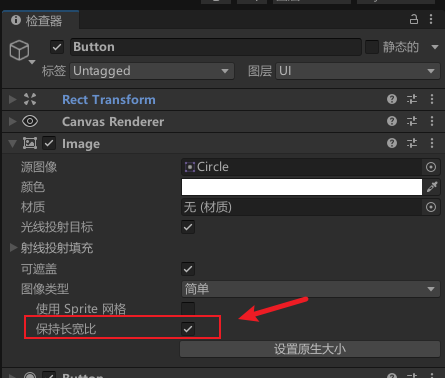The image size is (445, 378).
Task: Open Rect Transform help reference
Action: [x=392, y=99]
